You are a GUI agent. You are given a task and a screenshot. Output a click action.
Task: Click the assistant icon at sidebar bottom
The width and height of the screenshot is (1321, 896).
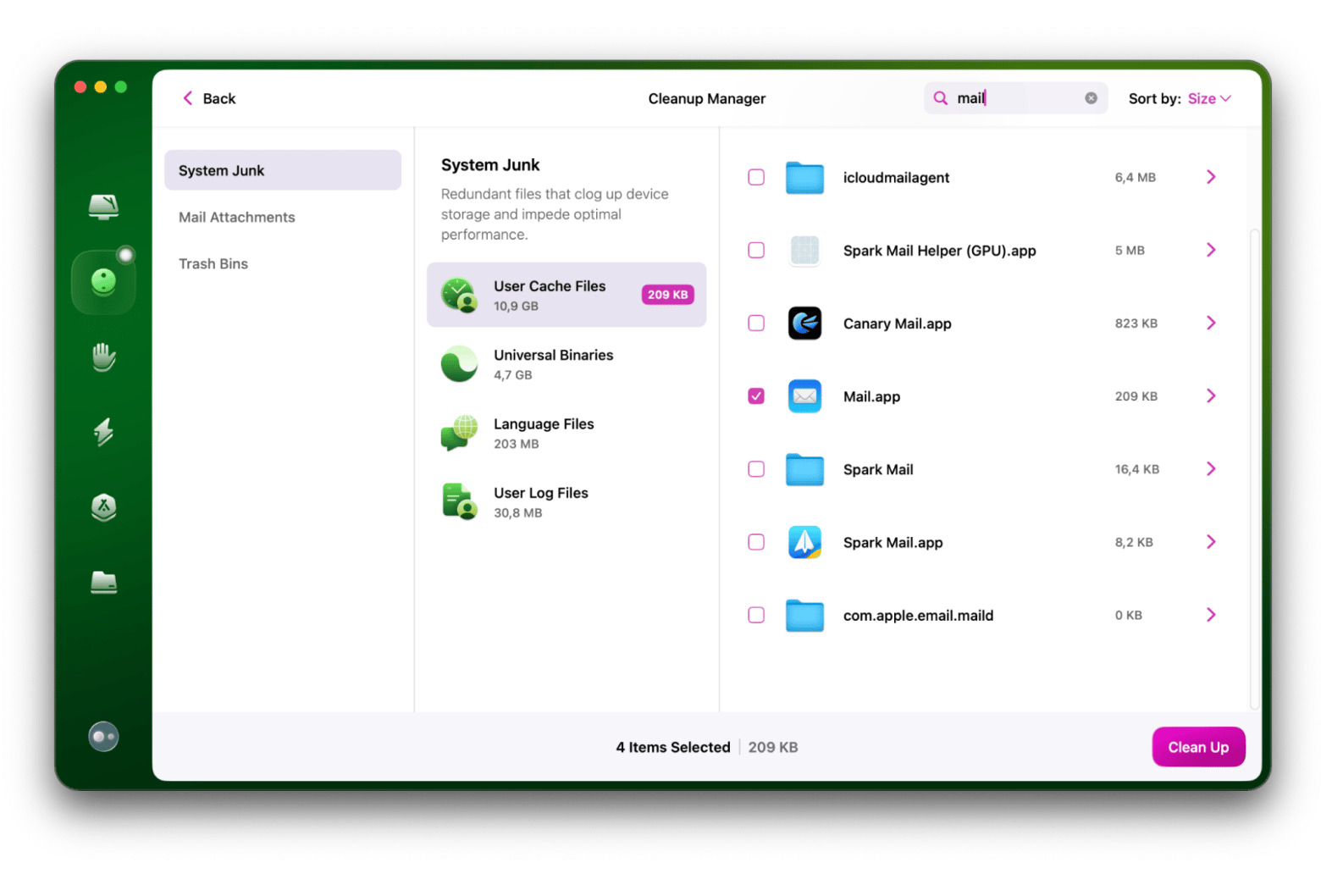[x=103, y=737]
